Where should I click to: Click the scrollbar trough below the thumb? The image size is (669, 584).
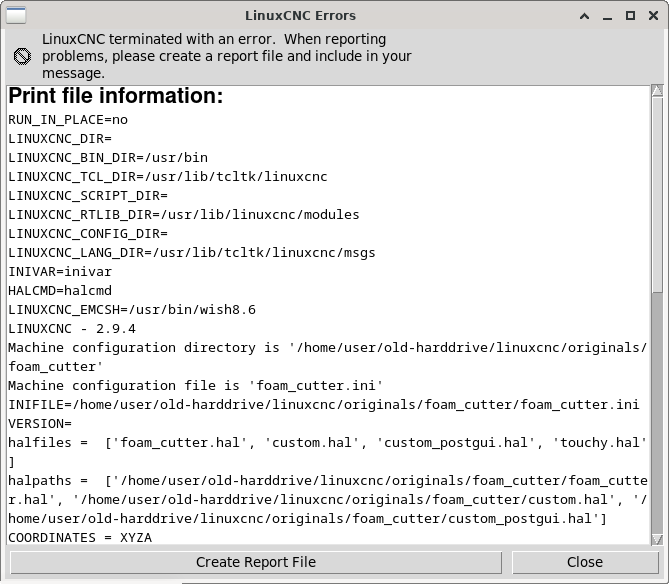coord(657,413)
